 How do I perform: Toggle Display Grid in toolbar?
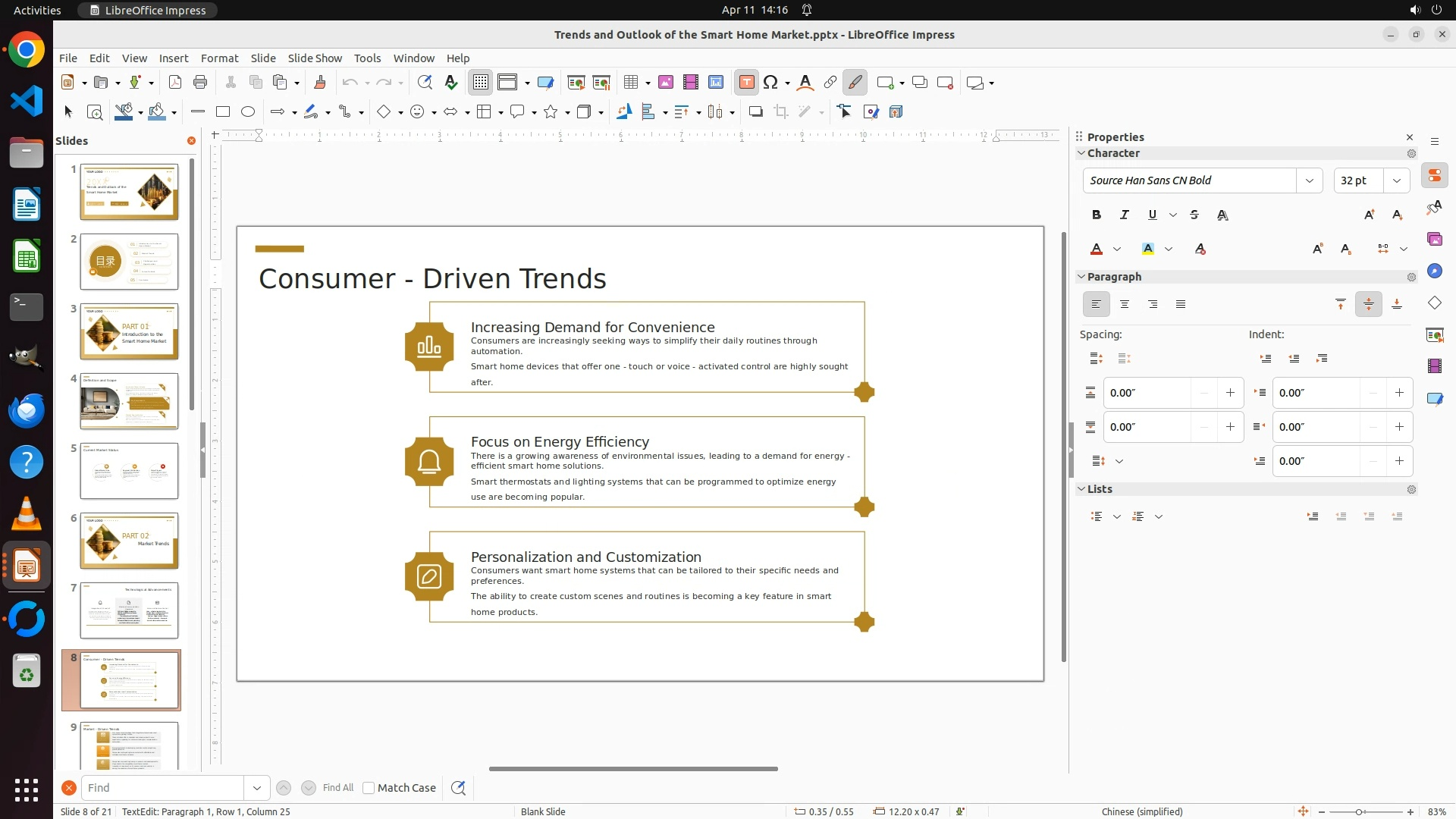click(x=481, y=83)
